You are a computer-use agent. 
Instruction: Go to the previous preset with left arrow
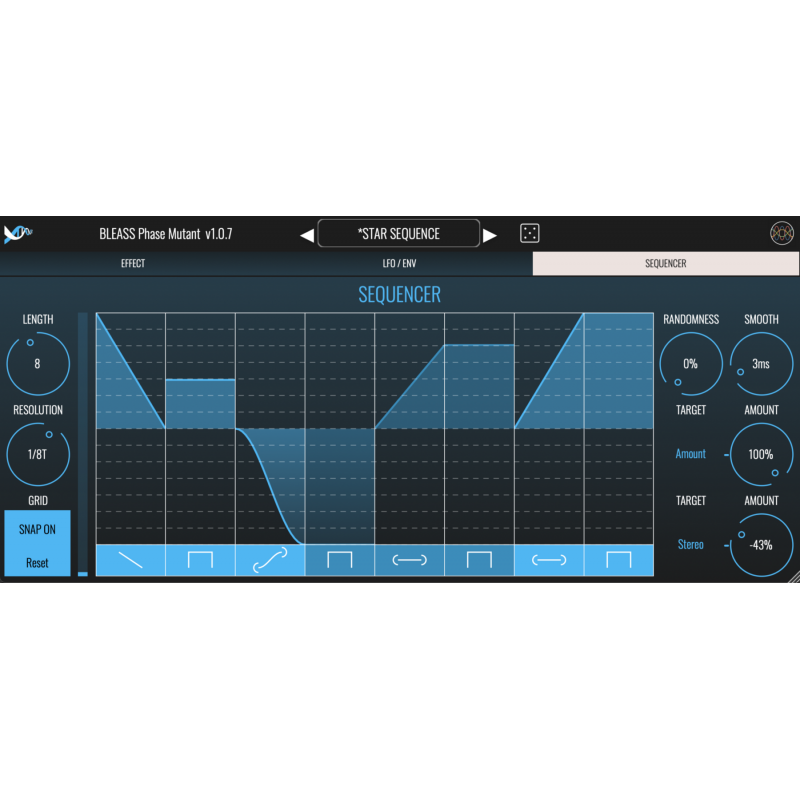(307, 235)
